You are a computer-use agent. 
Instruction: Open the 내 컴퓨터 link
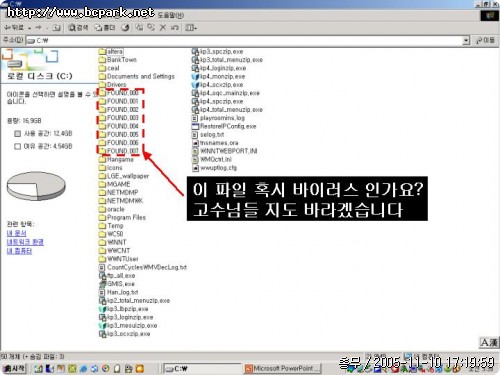click(19, 251)
